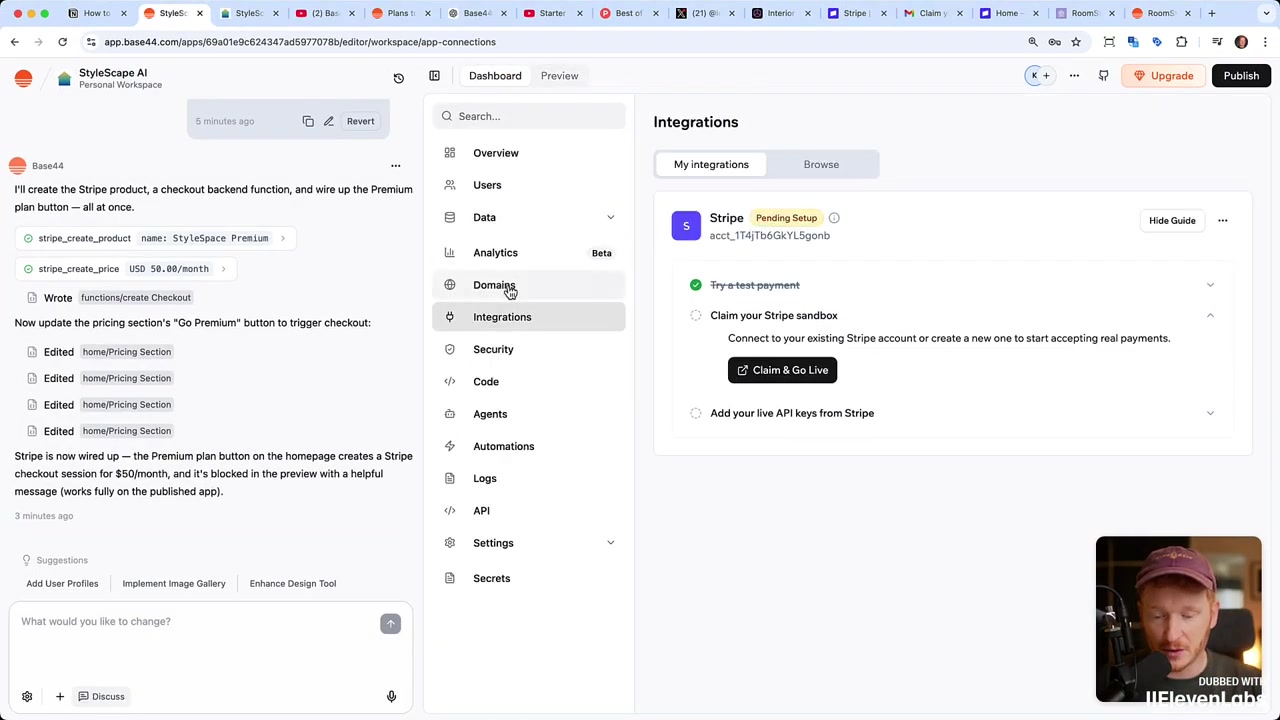Open Users section
The height and width of the screenshot is (720, 1280).
tap(529, 185)
